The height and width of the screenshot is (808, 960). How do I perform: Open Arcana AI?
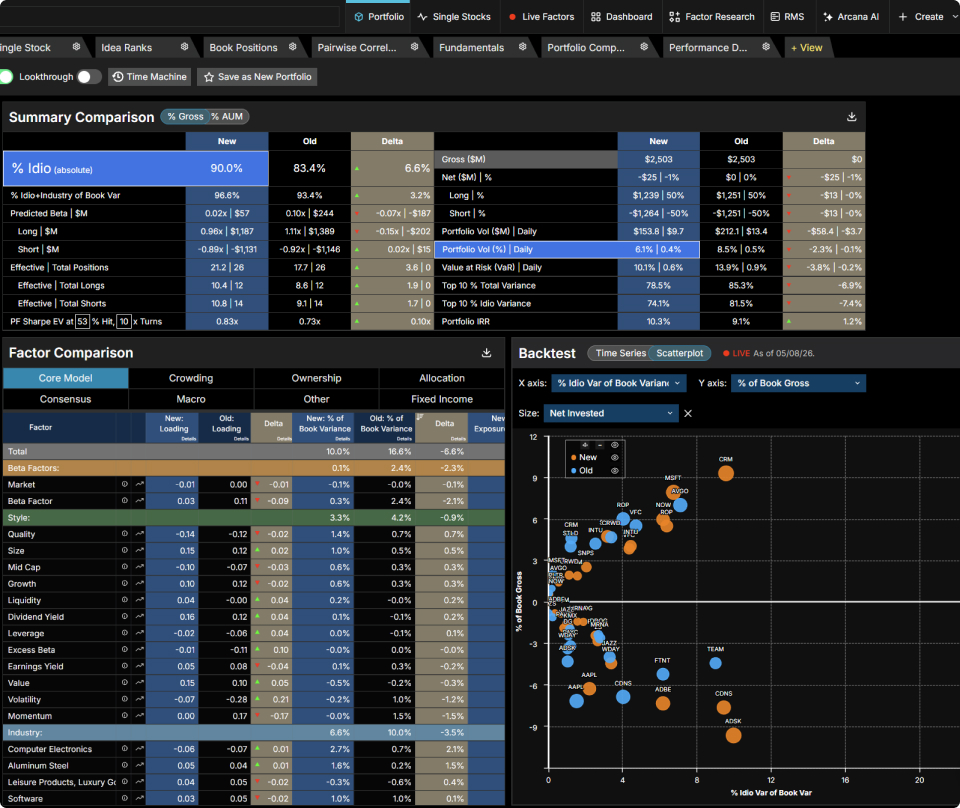(851, 17)
